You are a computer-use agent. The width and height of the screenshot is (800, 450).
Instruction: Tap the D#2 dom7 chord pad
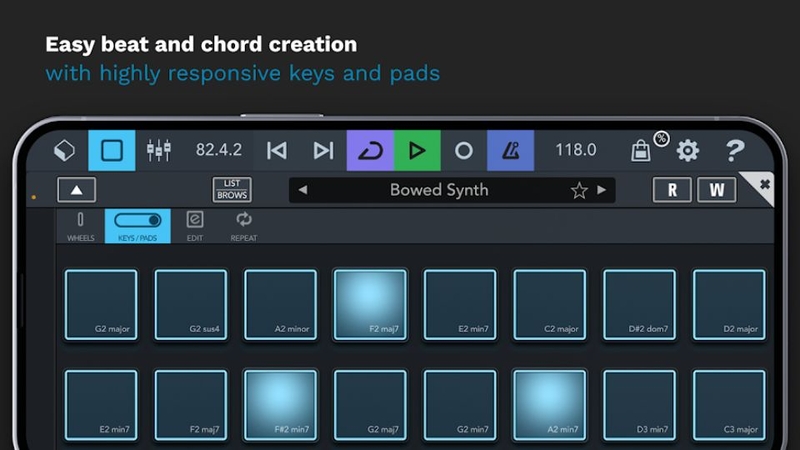[x=639, y=305]
